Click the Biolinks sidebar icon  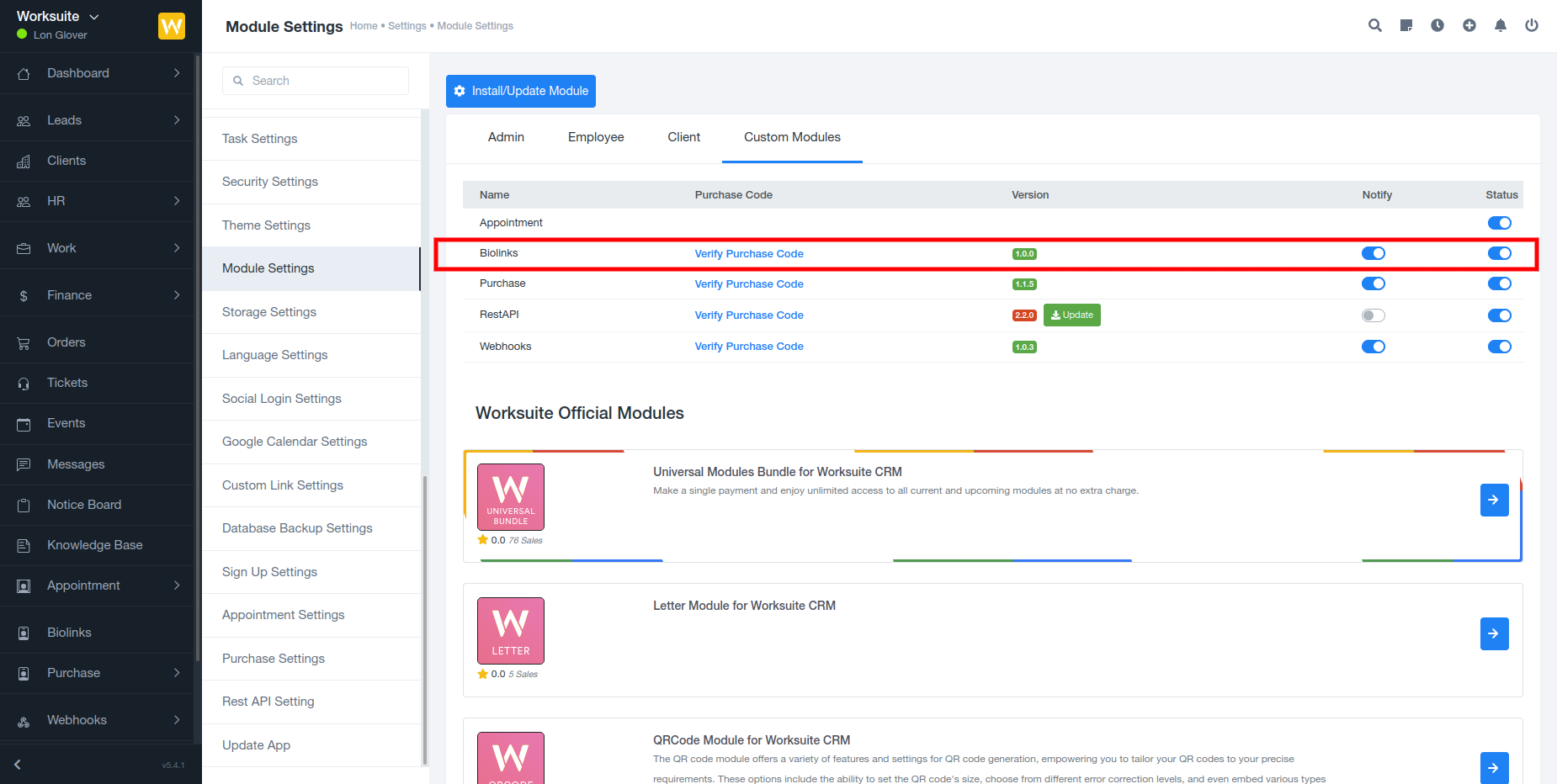pos(24,633)
